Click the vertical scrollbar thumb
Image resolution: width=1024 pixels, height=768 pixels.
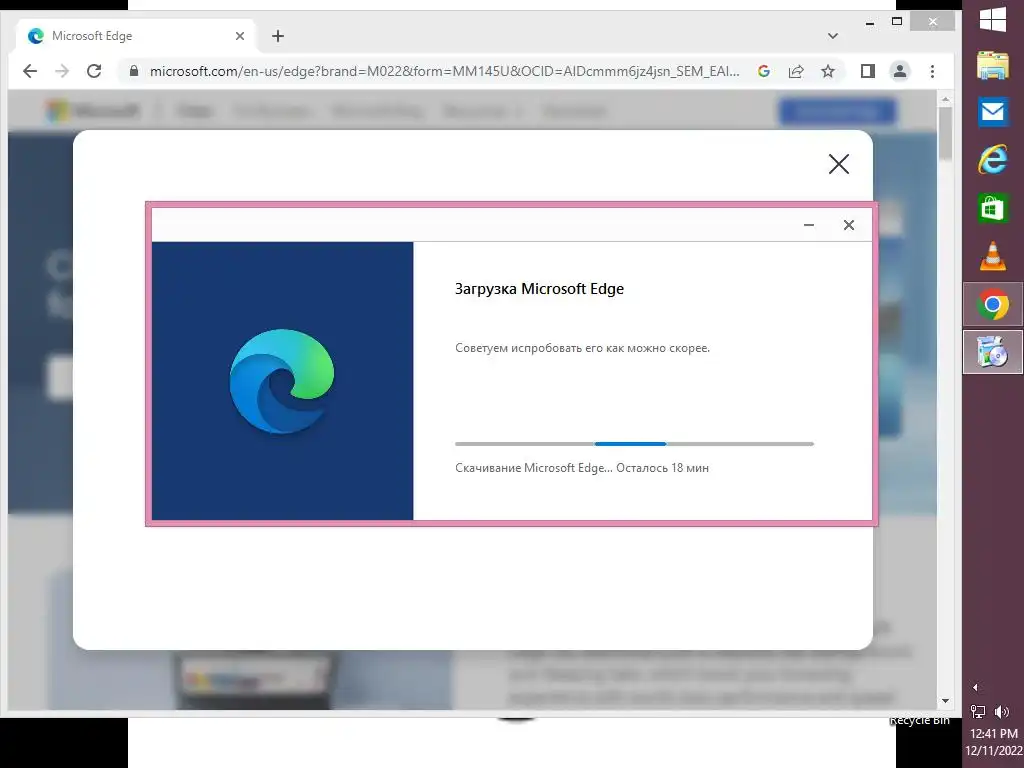click(945, 135)
